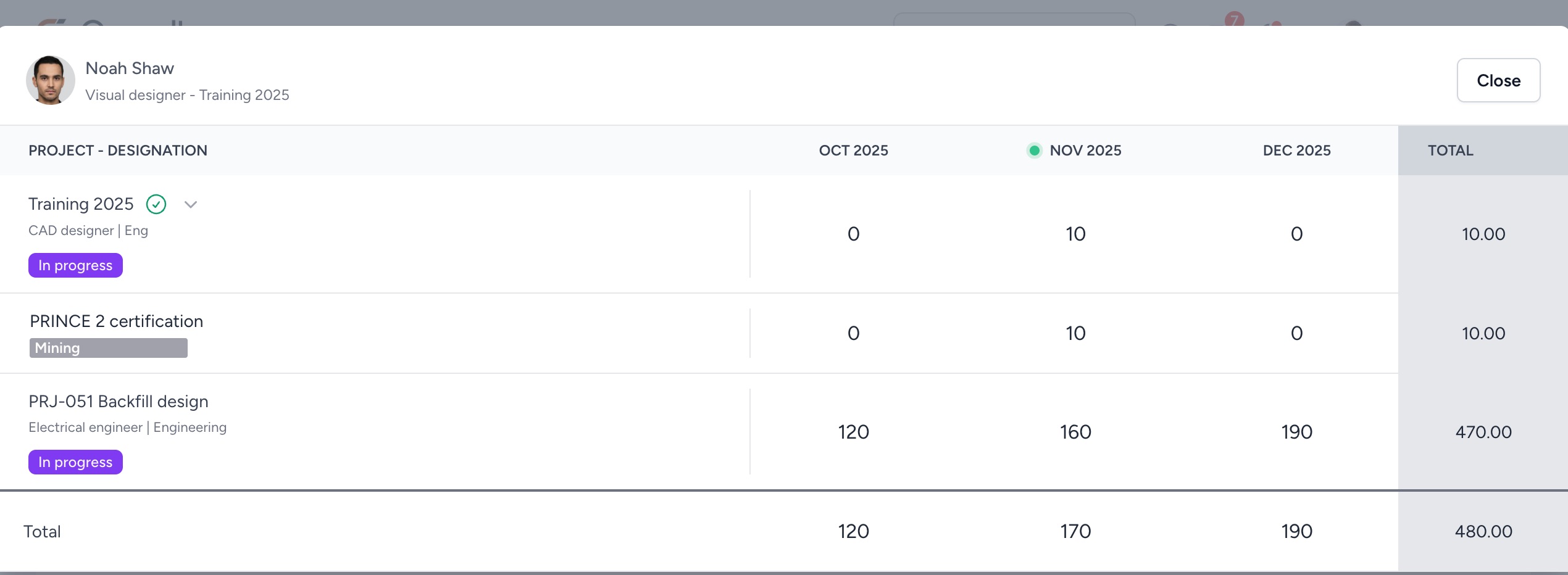Screen dimensions: 1568x575
Task: Click the 480.00 grand total value
Action: 1483,531
